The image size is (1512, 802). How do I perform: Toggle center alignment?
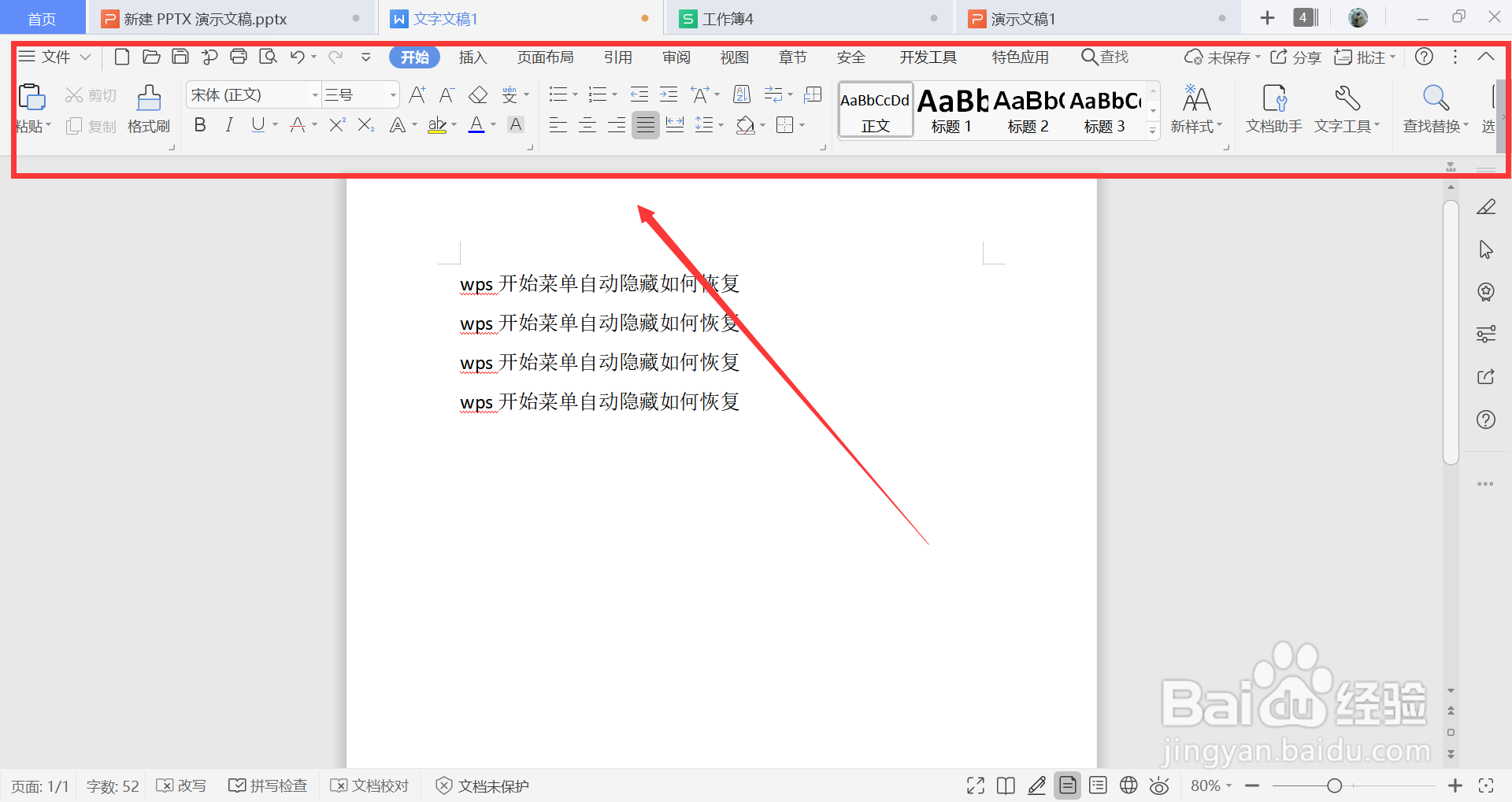[x=587, y=124]
